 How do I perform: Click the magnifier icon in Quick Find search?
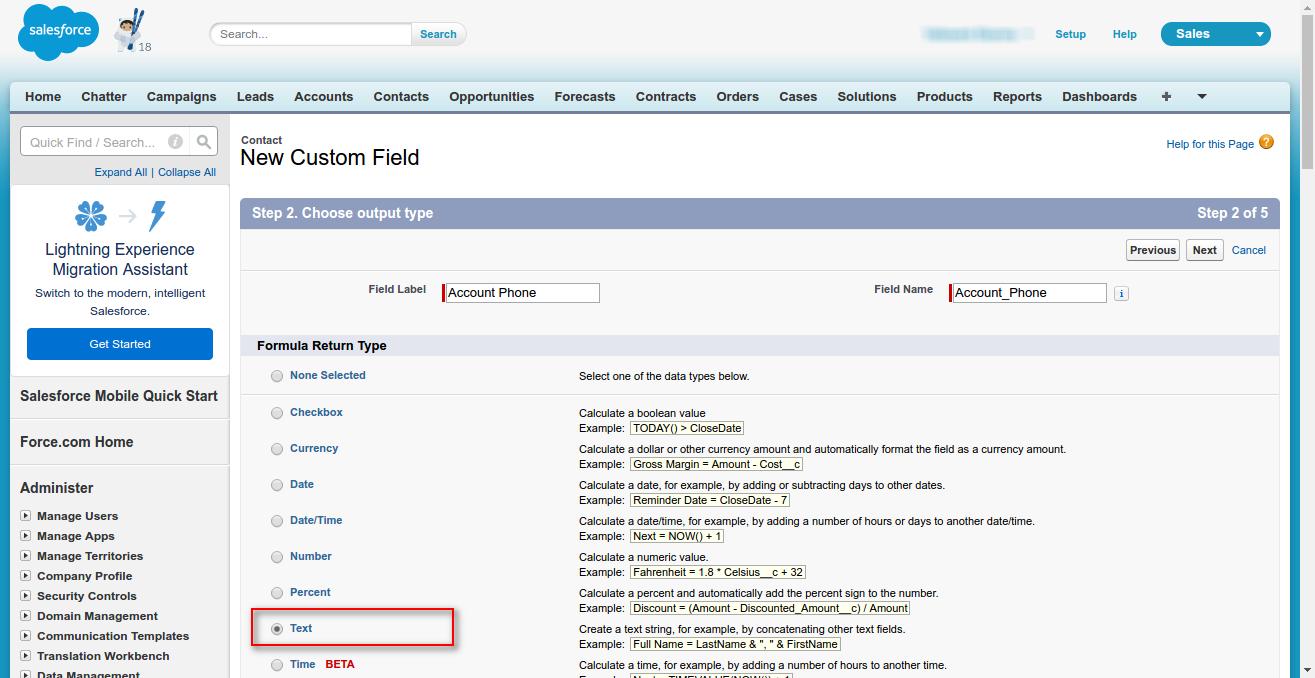[x=203, y=141]
